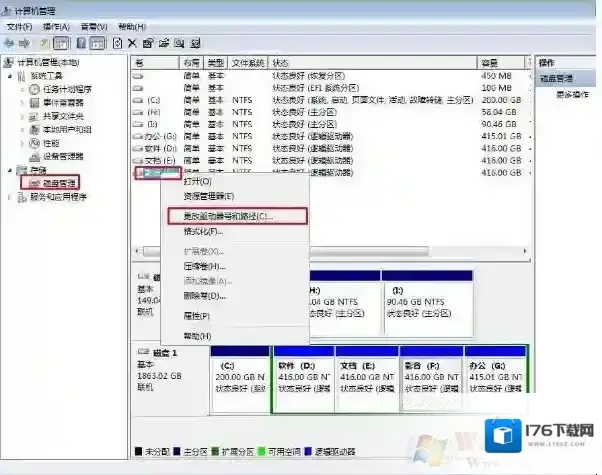
Task: Click 更多操作 in the actions pane
Action: click(x=572, y=94)
